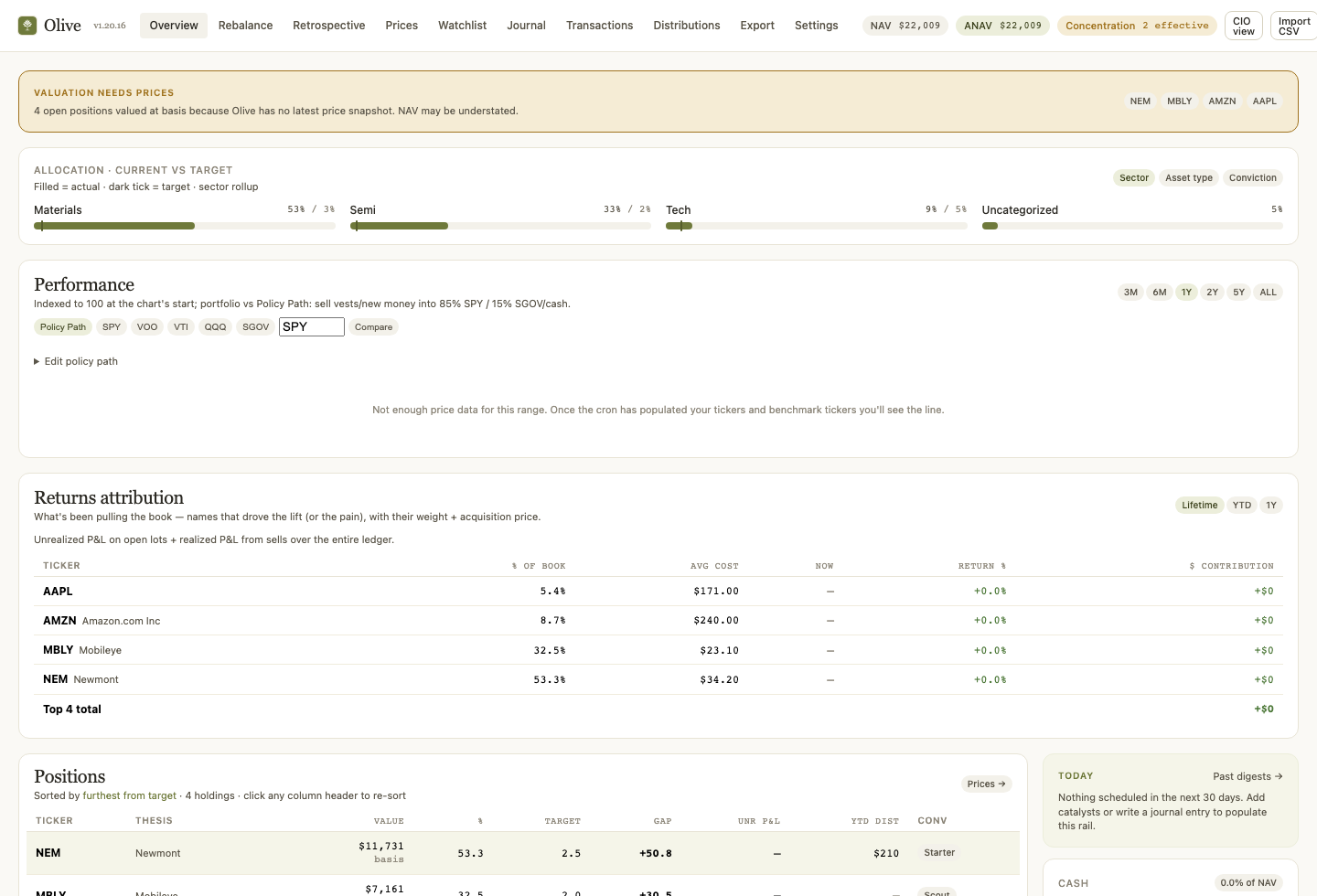Select the NEM chip in the valuation banner
The image size is (1317, 896).
coord(1140,101)
